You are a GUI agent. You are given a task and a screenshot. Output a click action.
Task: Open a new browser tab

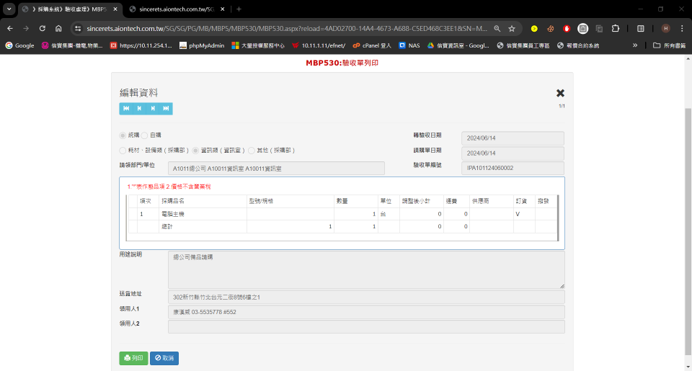(239, 9)
